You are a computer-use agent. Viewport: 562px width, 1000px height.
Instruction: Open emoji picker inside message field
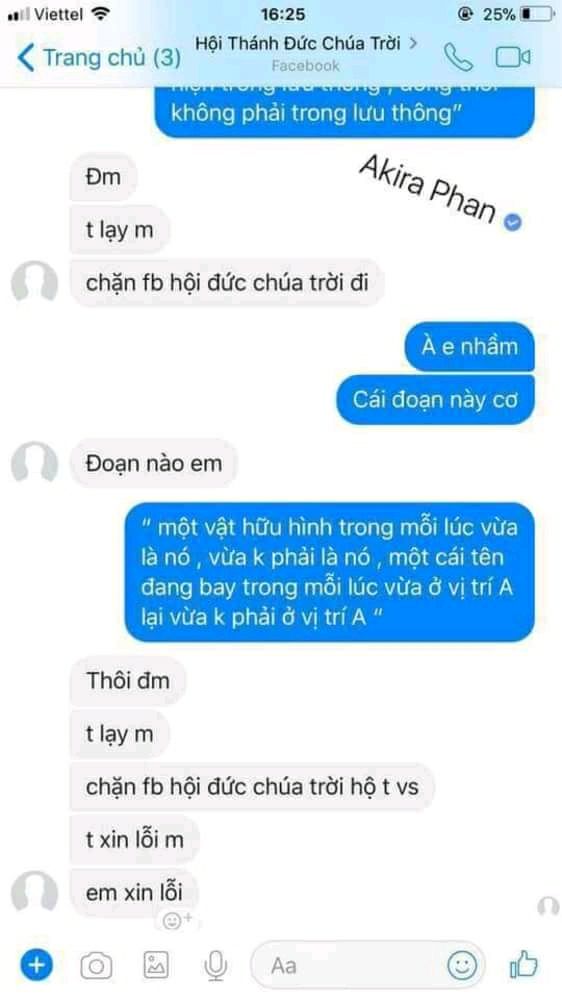click(x=461, y=965)
